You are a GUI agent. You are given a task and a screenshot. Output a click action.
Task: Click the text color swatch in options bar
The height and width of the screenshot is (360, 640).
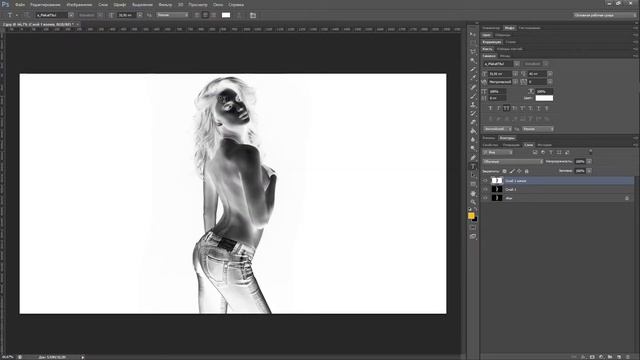(x=226, y=15)
